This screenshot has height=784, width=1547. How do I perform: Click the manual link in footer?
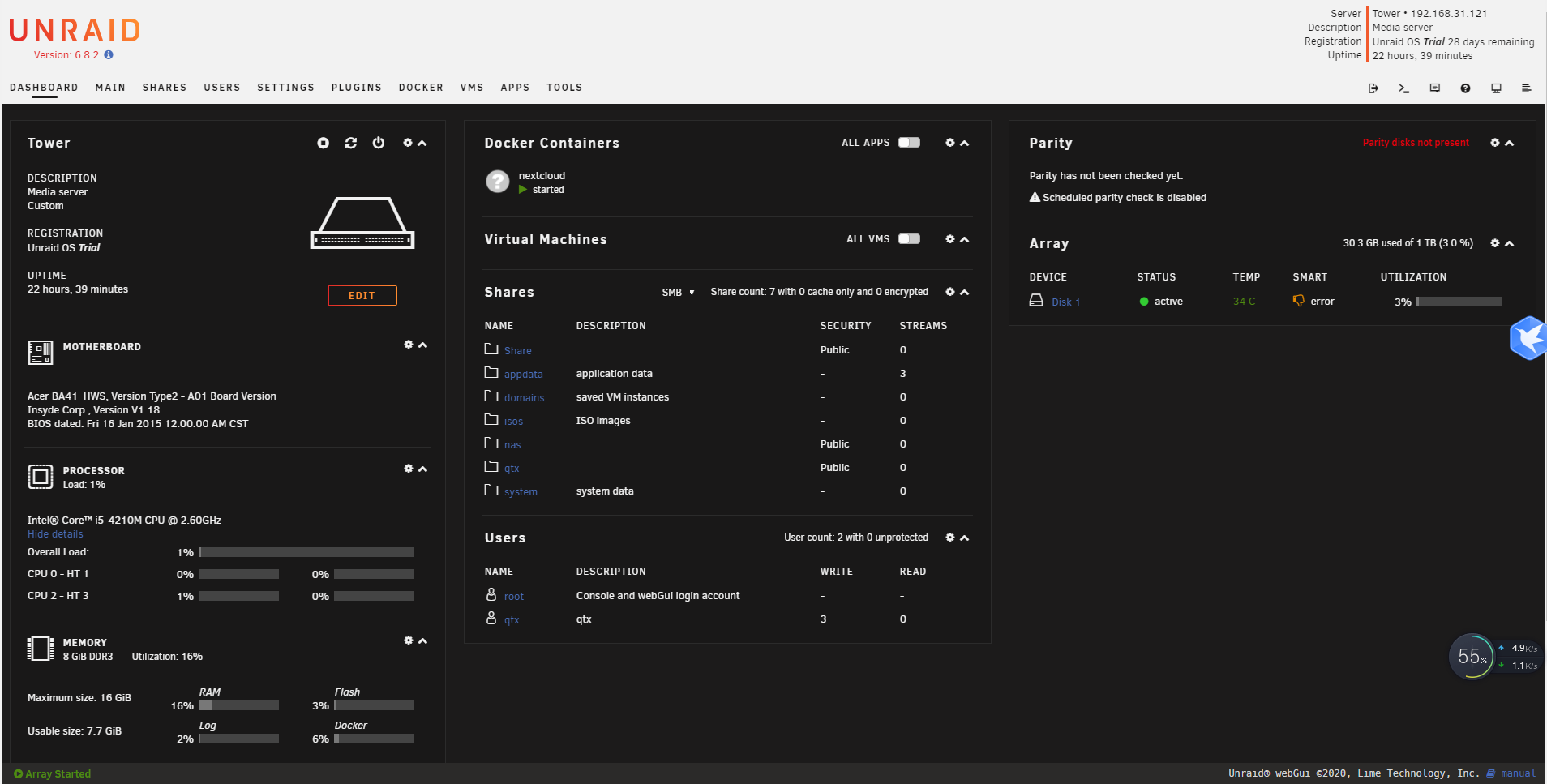click(x=1518, y=773)
